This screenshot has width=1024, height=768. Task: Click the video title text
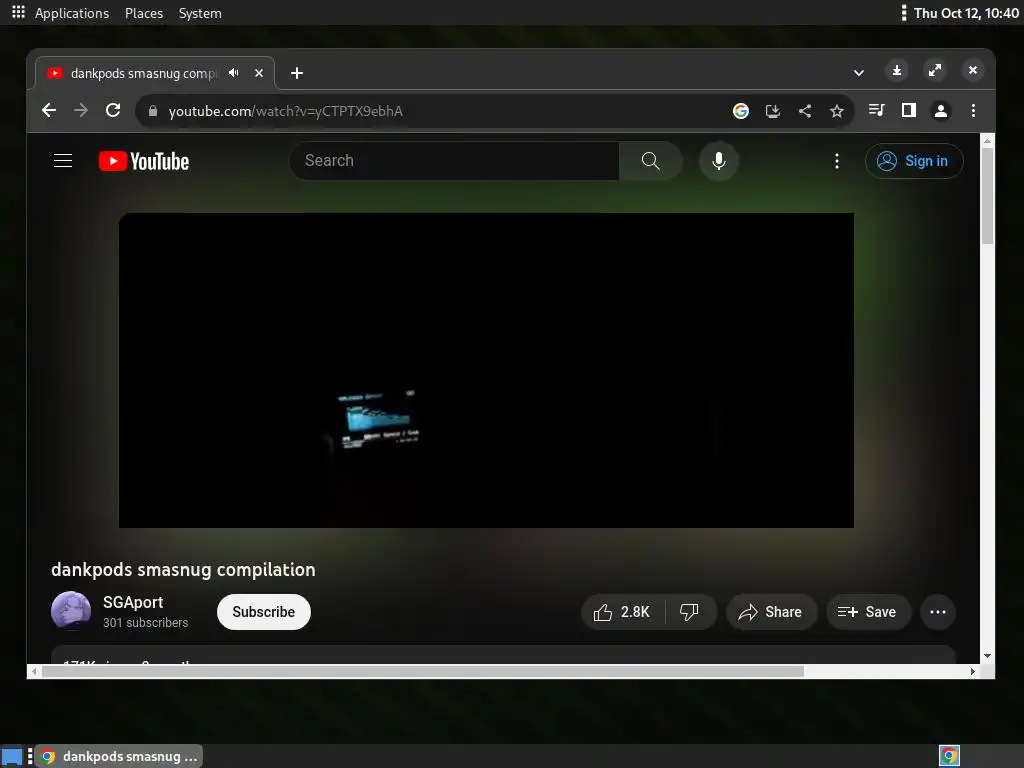tap(184, 569)
